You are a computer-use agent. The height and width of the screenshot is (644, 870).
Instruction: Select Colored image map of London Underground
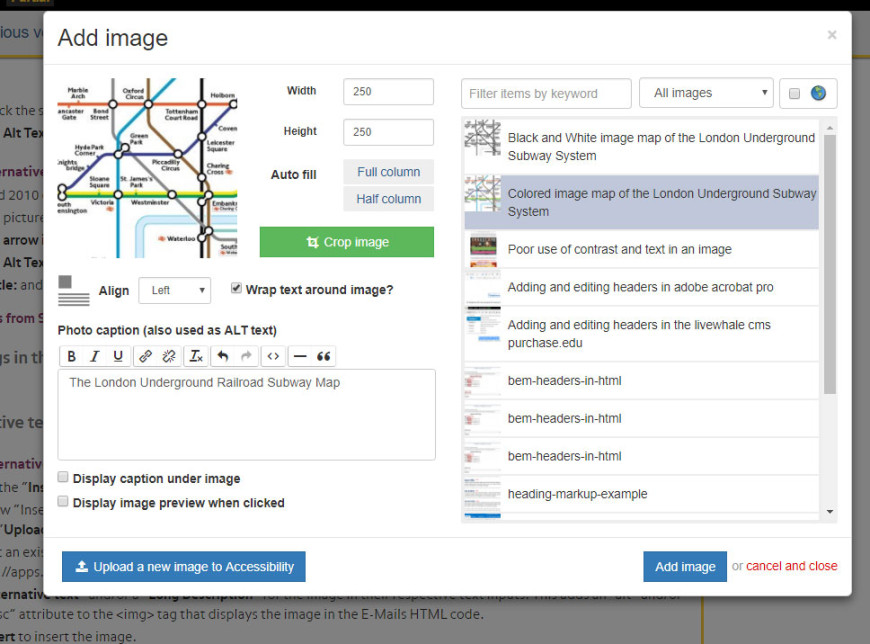click(641, 202)
